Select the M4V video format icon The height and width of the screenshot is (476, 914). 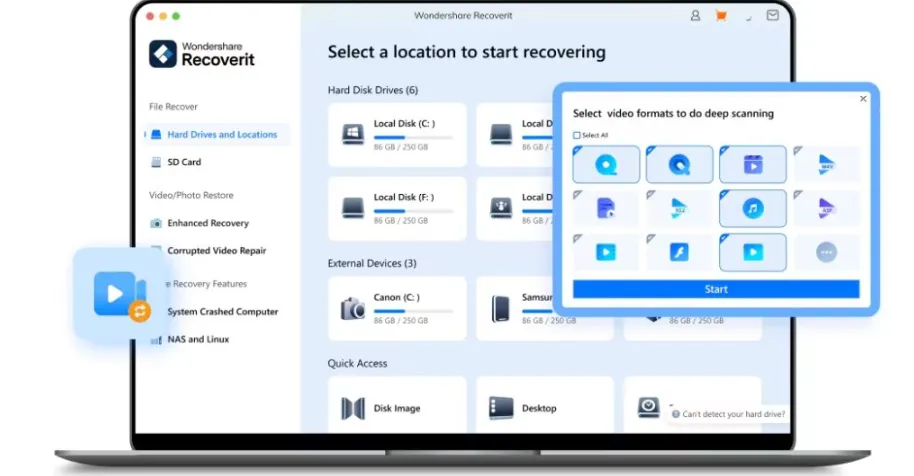coord(827,165)
